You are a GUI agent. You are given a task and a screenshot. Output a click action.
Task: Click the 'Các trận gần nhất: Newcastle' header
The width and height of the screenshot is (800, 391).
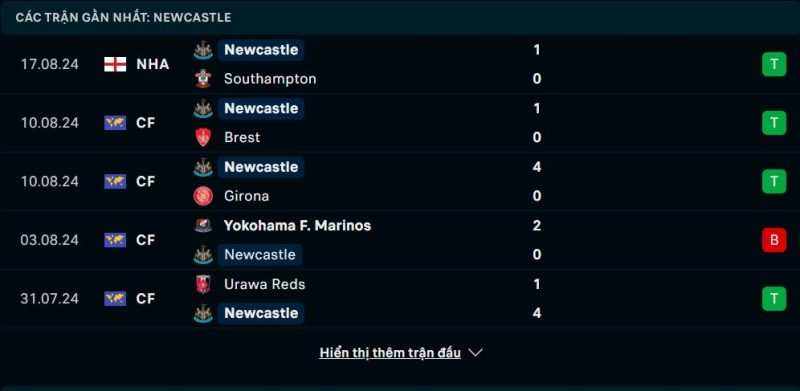click(x=123, y=17)
